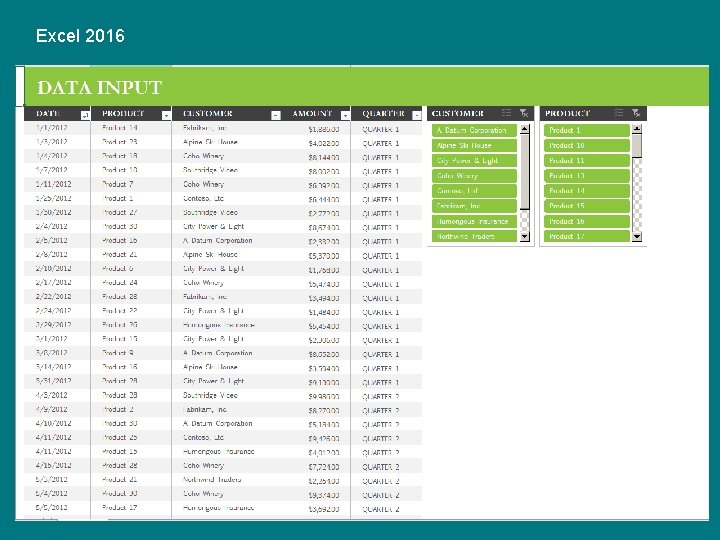Select Product 10 in PRODUCT slicer
Viewport: 720px width, 540px height.
pos(586,146)
